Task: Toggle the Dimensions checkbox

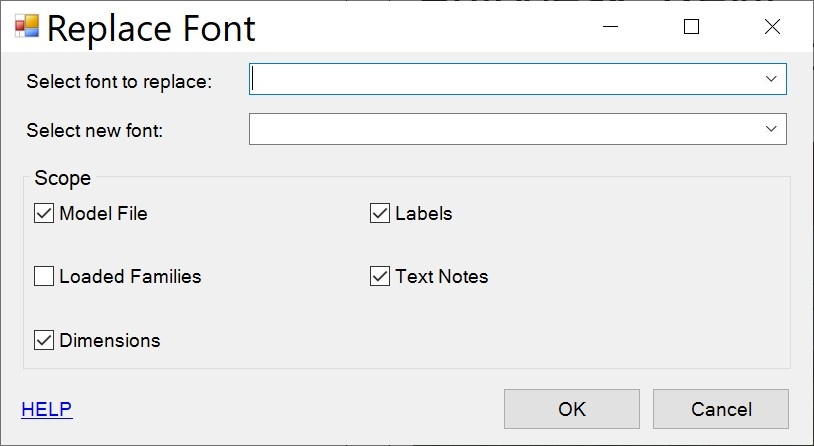Action: [x=44, y=340]
